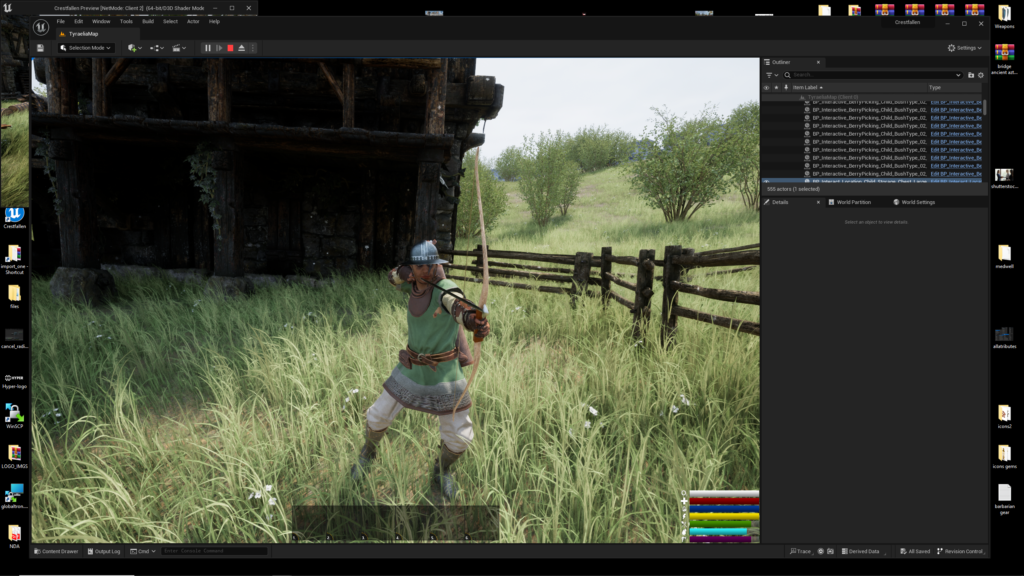This screenshot has width=1024, height=576.
Task: Open Selection Mode dropdown
Action: pyautogui.click(x=86, y=48)
